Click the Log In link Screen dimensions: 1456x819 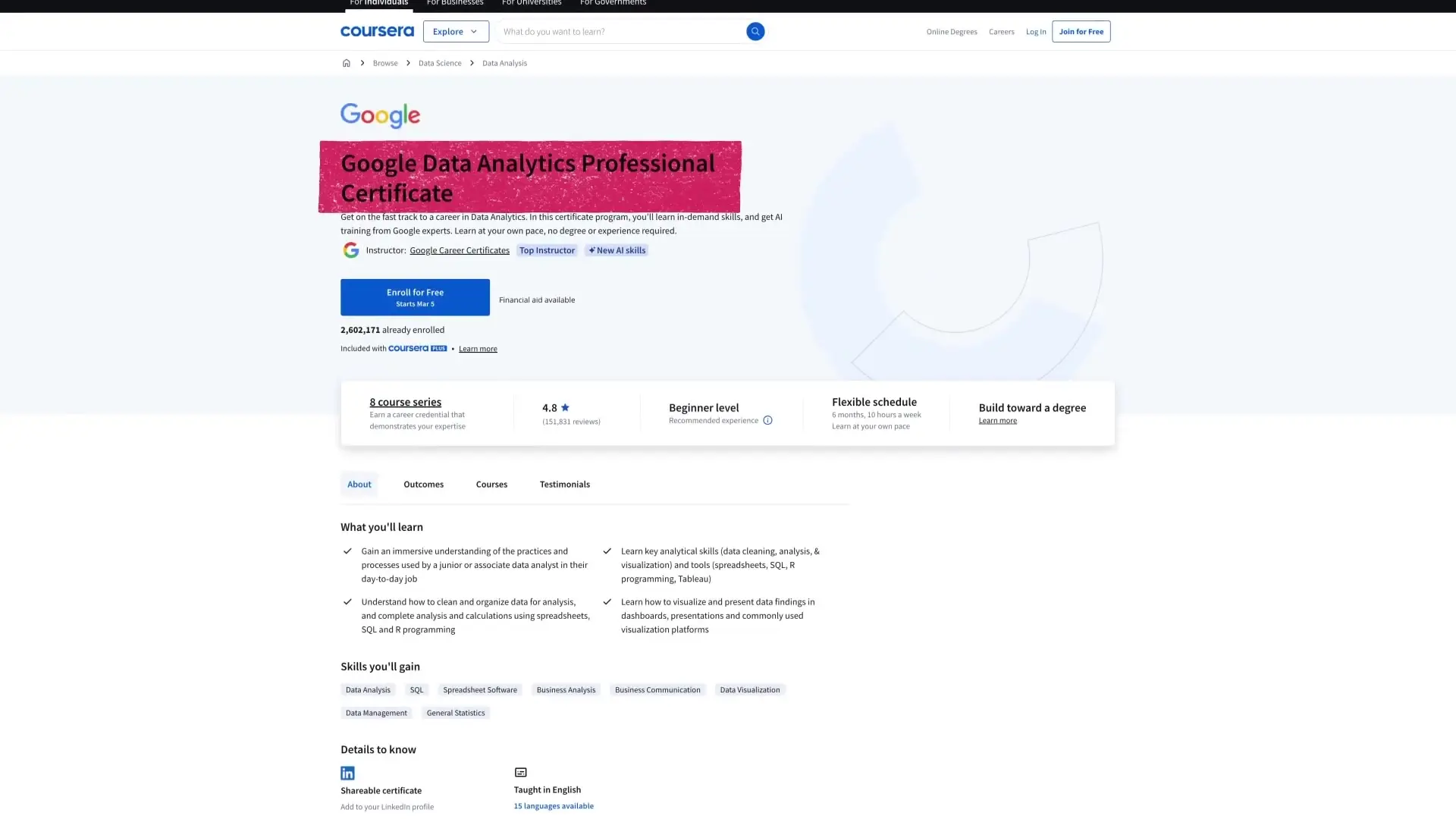(1035, 31)
